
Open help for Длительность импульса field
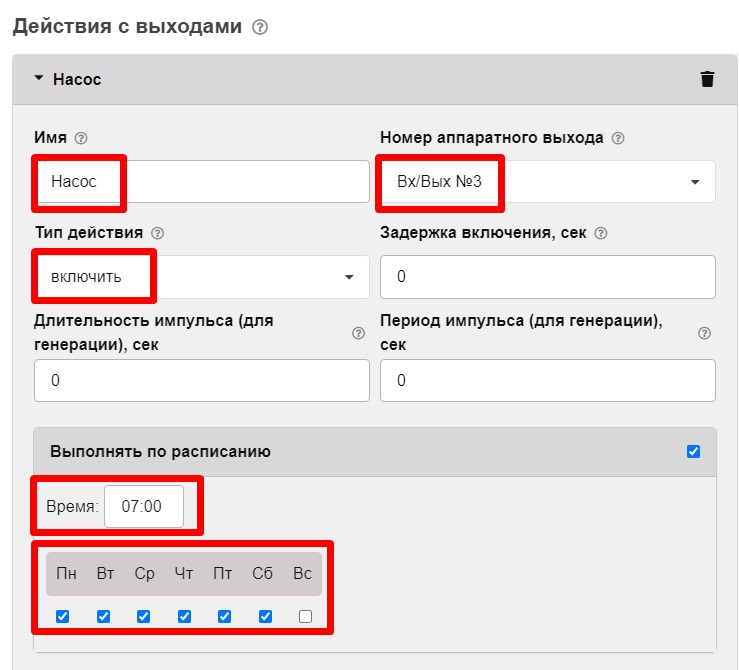[358, 333]
